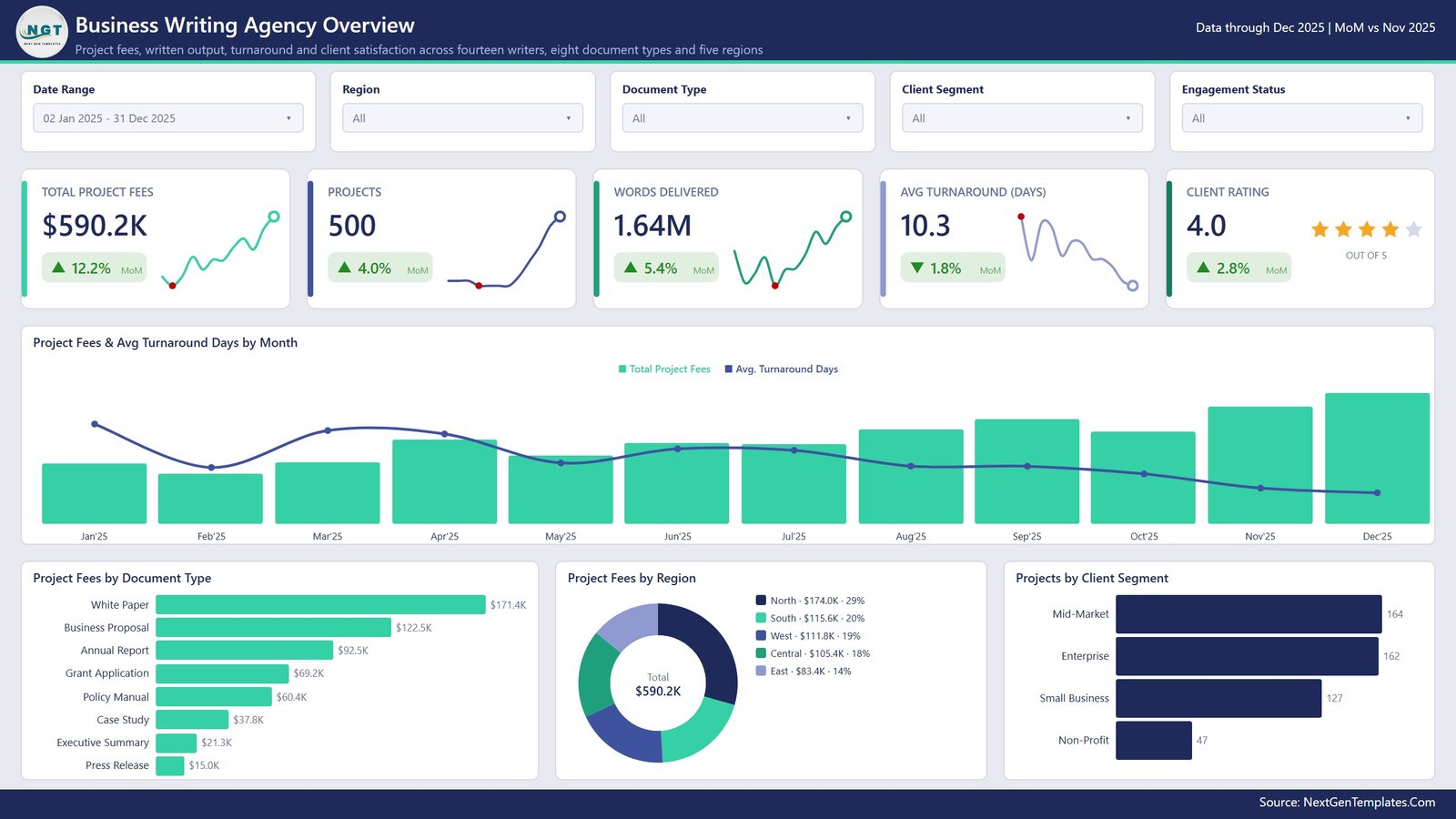Click the Small Business segment bar
The image size is (1456, 819).
1218,699
